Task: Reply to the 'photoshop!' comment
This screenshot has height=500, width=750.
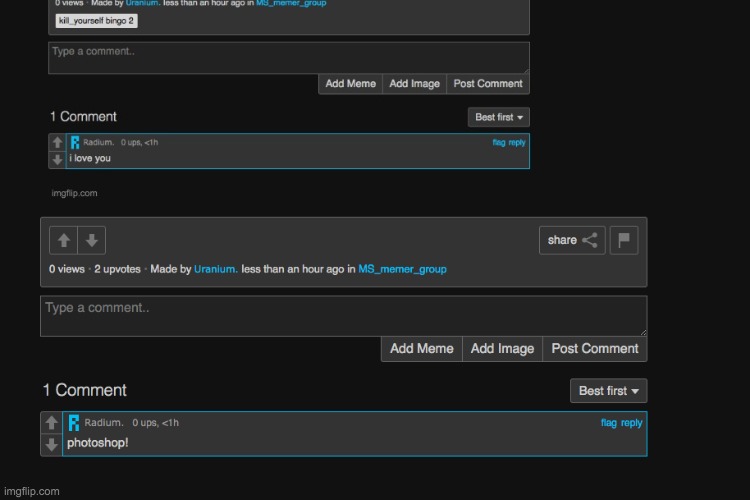Action: [632, 423]
